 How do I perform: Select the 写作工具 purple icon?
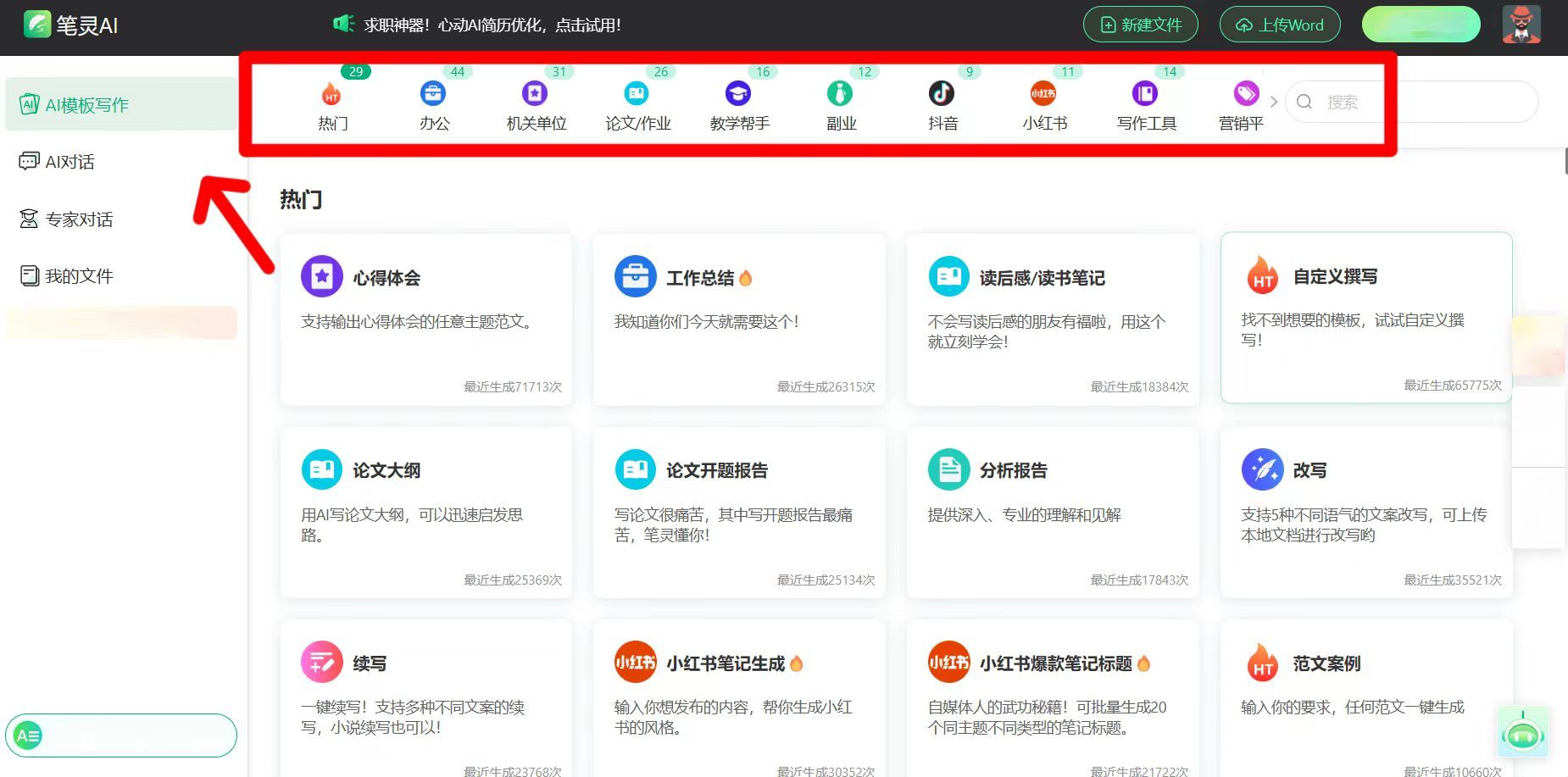(1145, 93)
